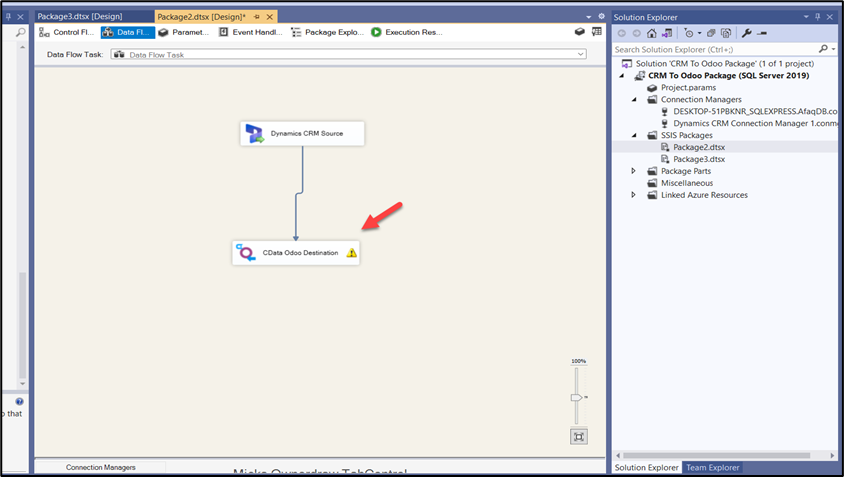Select the Solution Explorer bottom tab
The height and width of the screenshot is (477, 844).
click(x=646, y=467)
